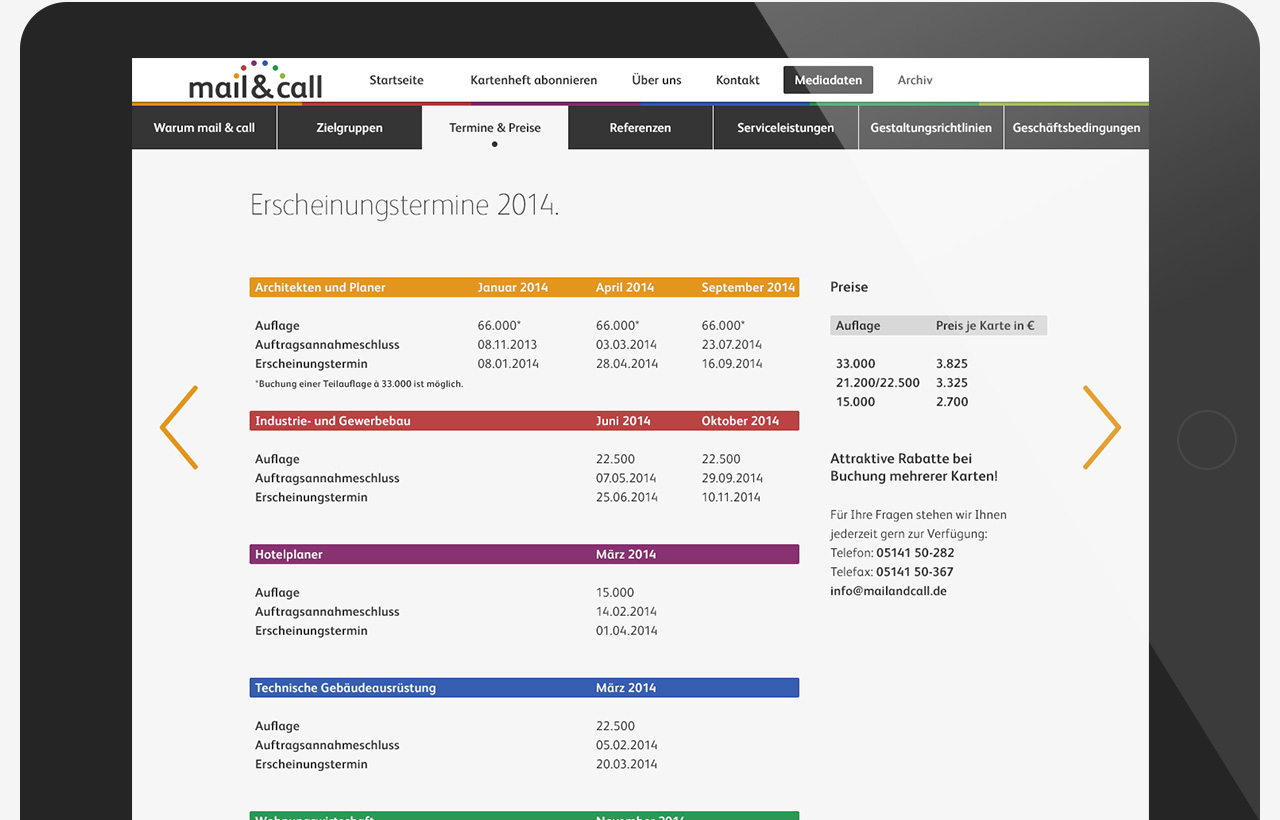Open the Serviceleistungen tab
The width and height of the screenshot is (1280, 820).
coord(786,128)
